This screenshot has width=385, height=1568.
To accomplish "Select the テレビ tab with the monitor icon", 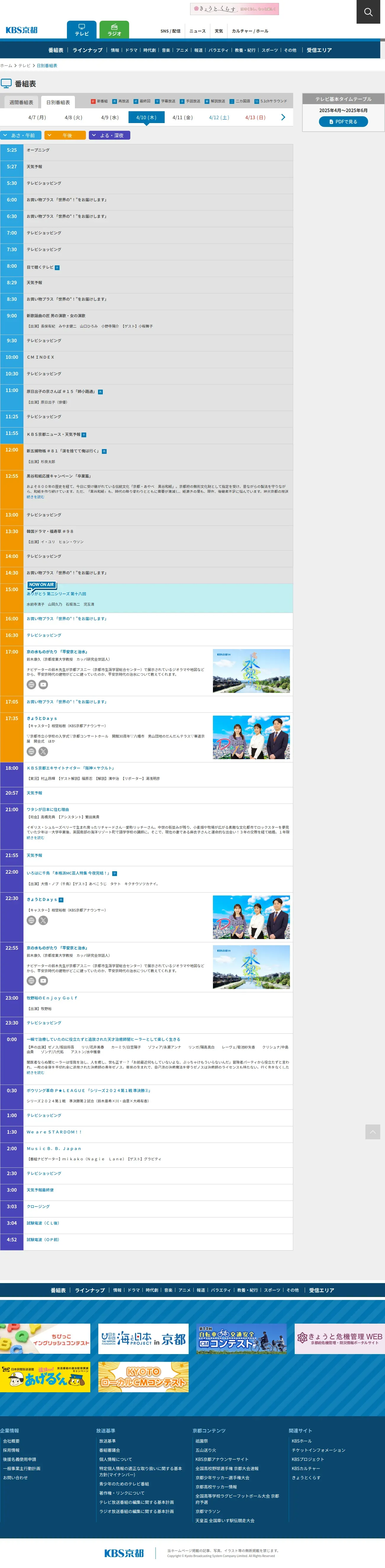I will [x=82, y=30].
